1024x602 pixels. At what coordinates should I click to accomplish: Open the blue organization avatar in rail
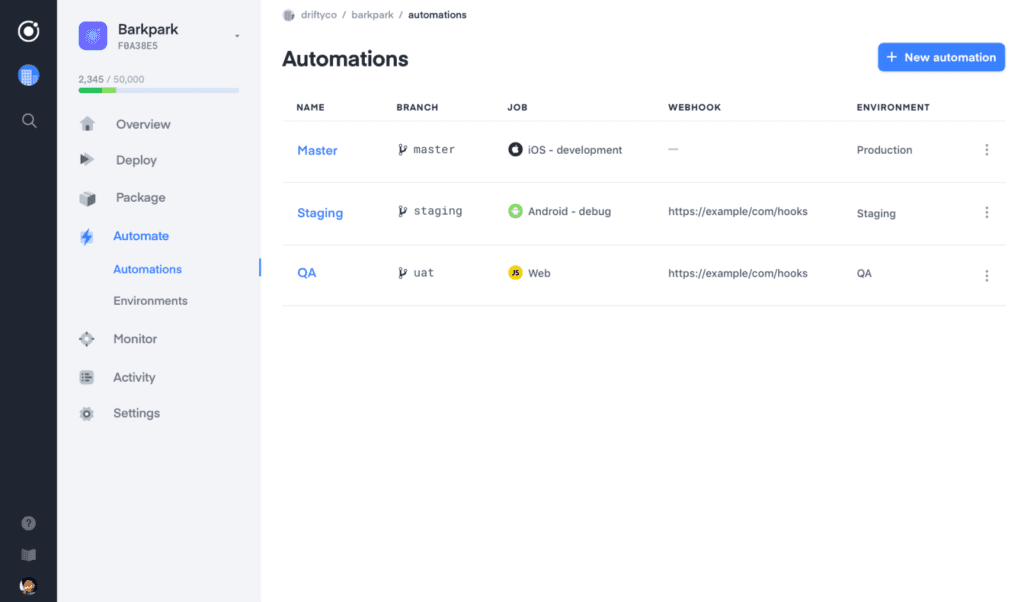pyautogui.click(x=28, y=76)
